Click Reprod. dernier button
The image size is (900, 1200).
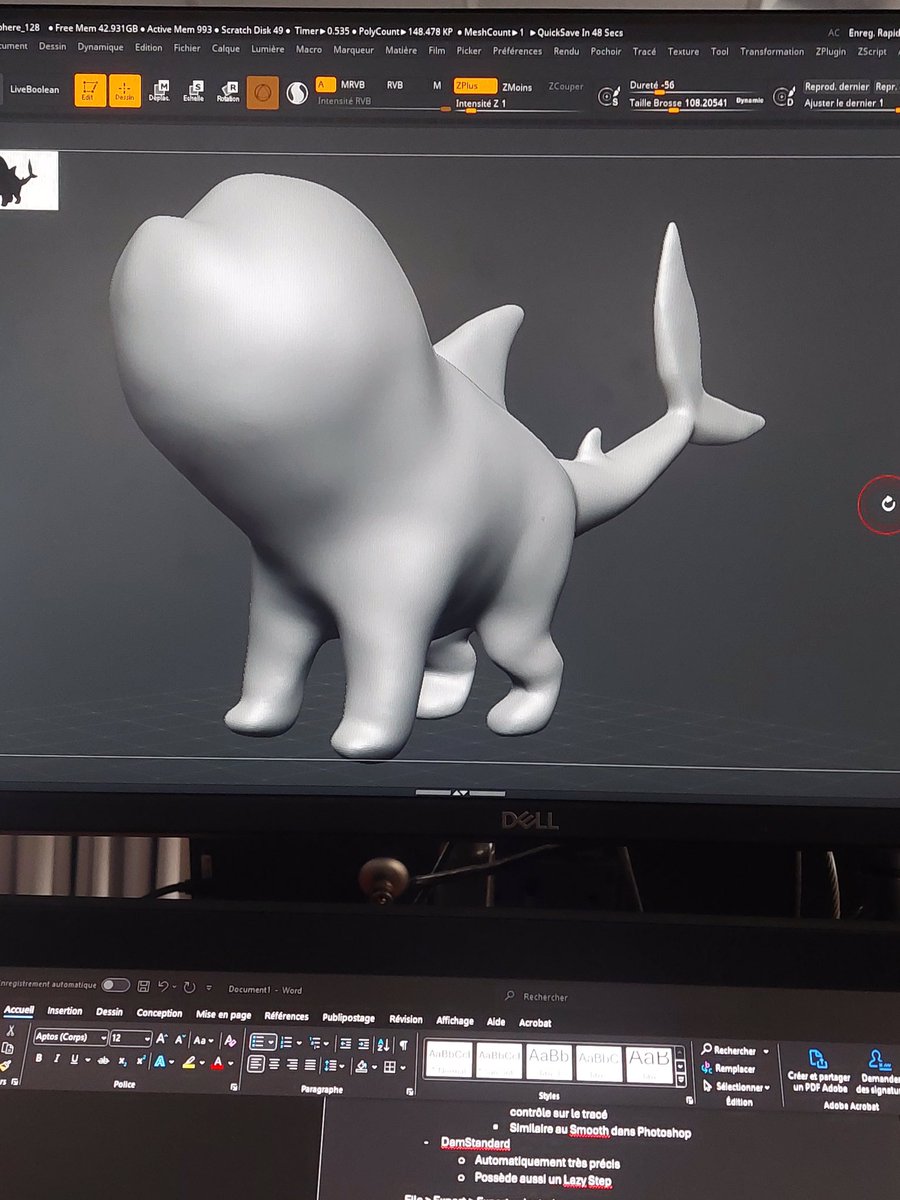pyautogui.click(x=836, y=87)
